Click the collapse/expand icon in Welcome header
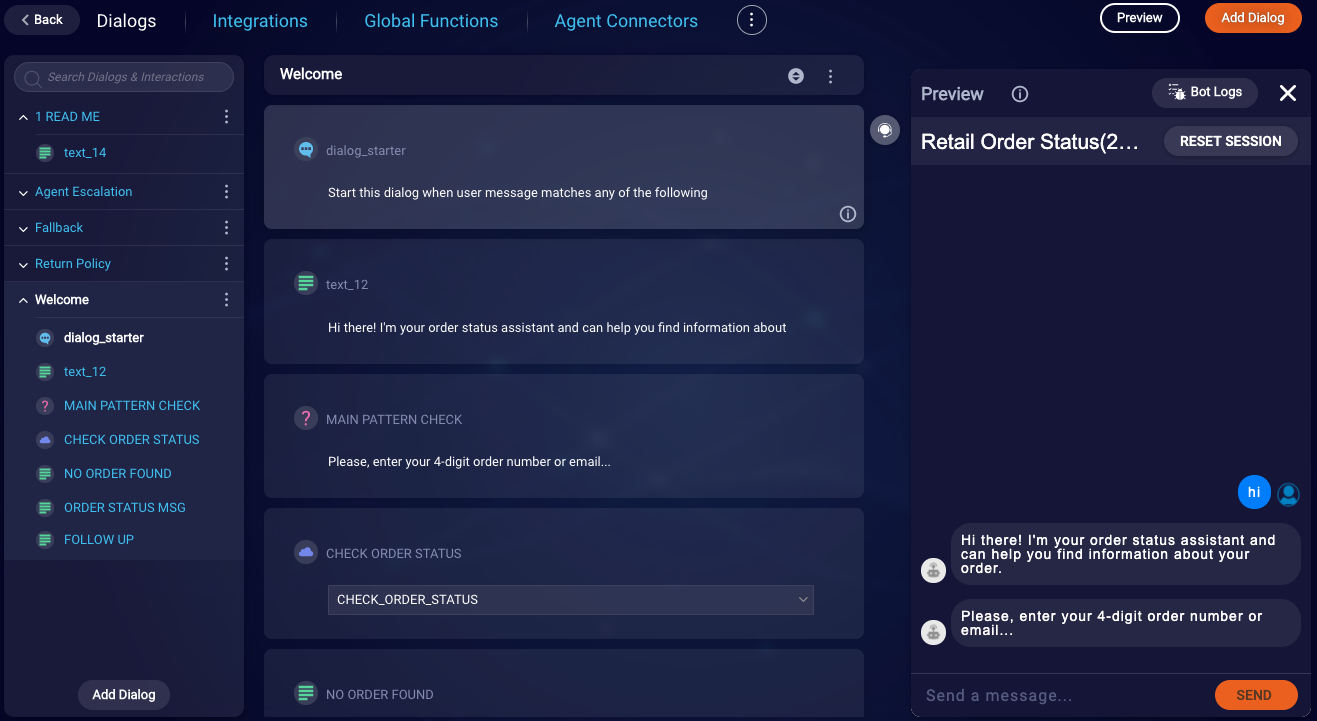The height and width of the screenshot is (721, 1317). 796,76
